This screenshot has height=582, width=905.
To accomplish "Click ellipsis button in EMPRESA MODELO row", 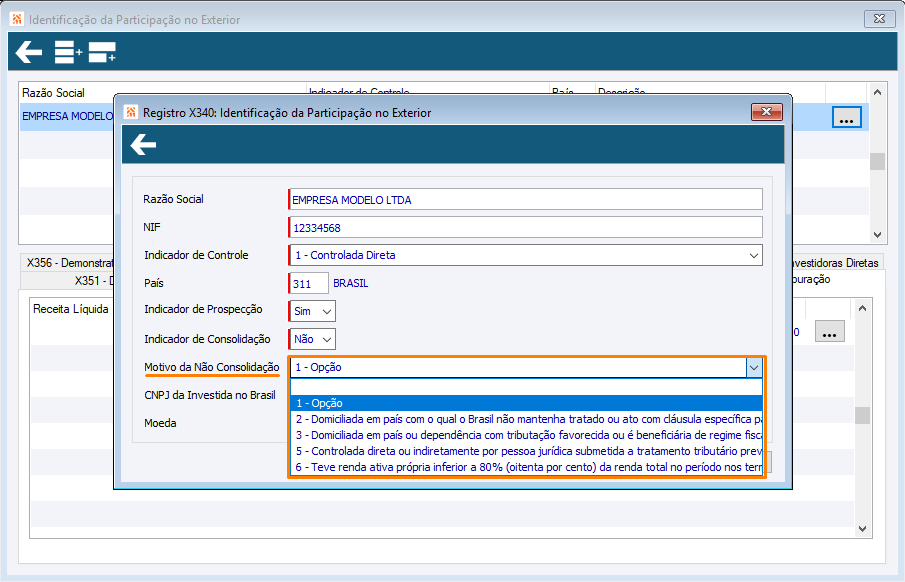I will [x=846, y=117].
